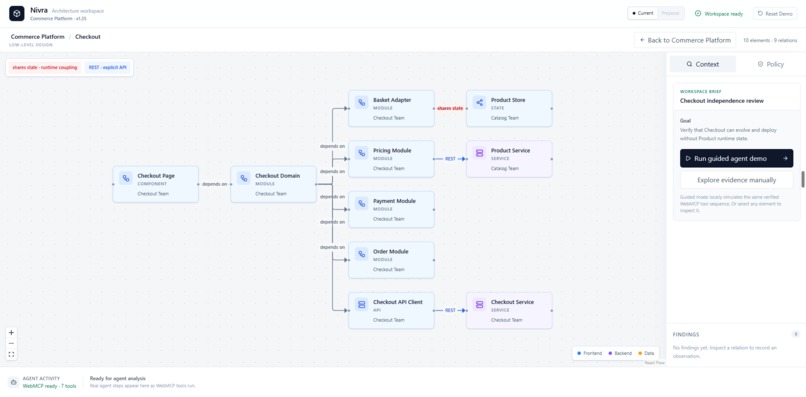Click the Order Module node title
Viewport: 806px width, 397px height.
pos(391,251)
